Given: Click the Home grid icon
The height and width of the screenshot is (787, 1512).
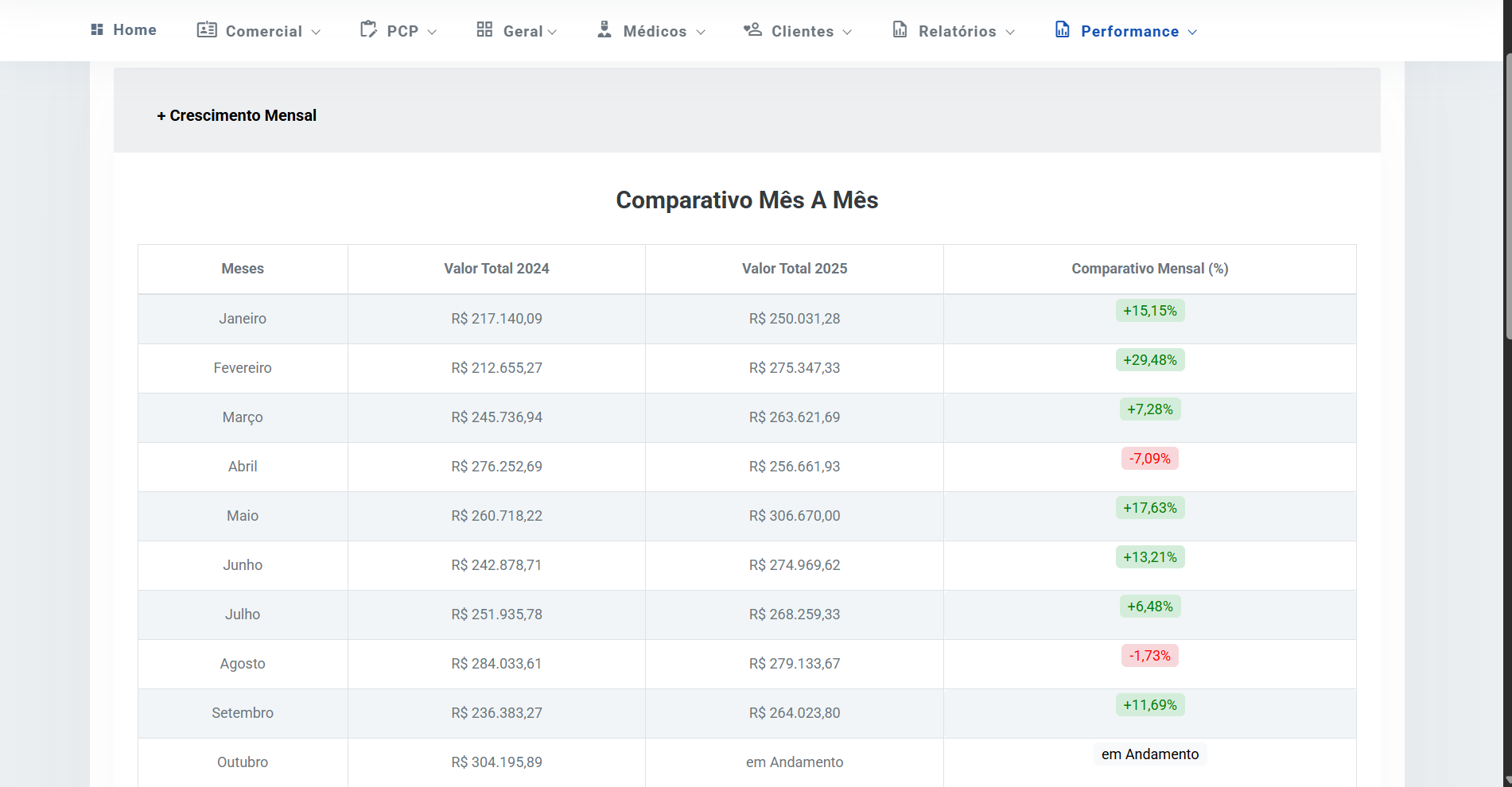Looking at the screenshot, I should click(97, 29).
